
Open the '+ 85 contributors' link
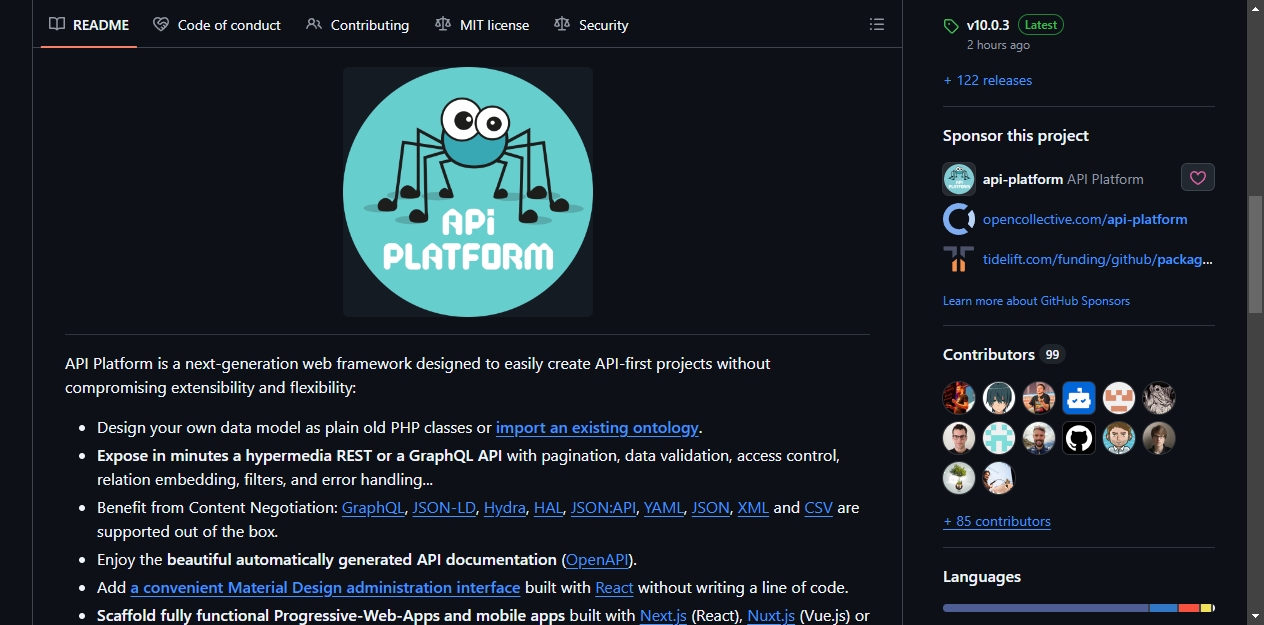point(997,521)
